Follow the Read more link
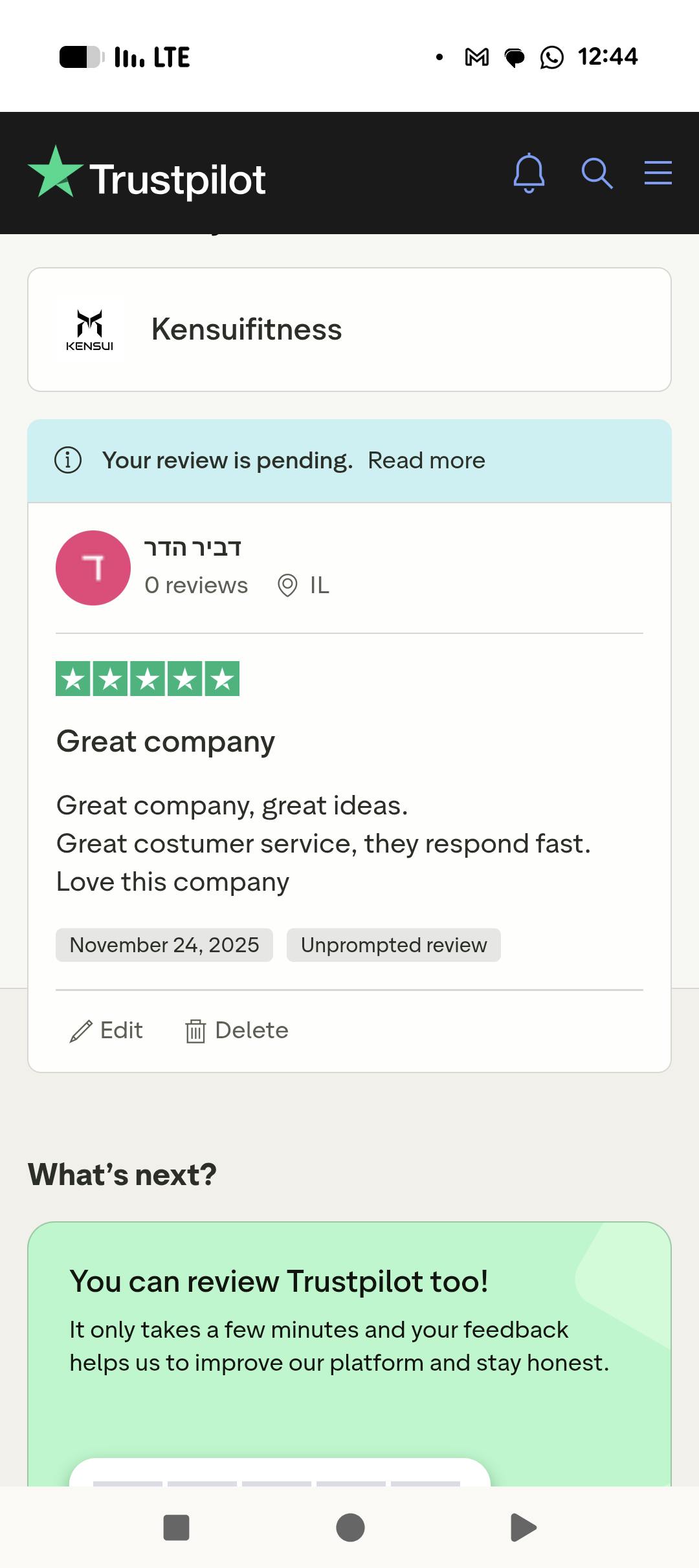The height and width of the screenshot is (1568, 699). 426,461
